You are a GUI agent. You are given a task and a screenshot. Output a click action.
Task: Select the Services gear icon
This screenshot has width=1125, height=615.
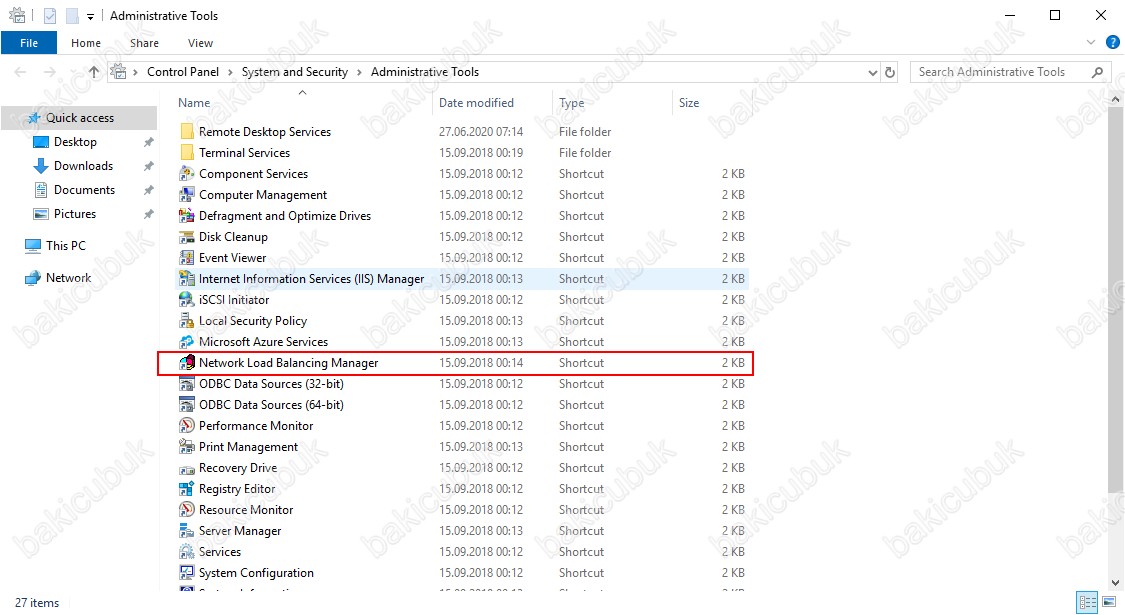click(187, 552)
